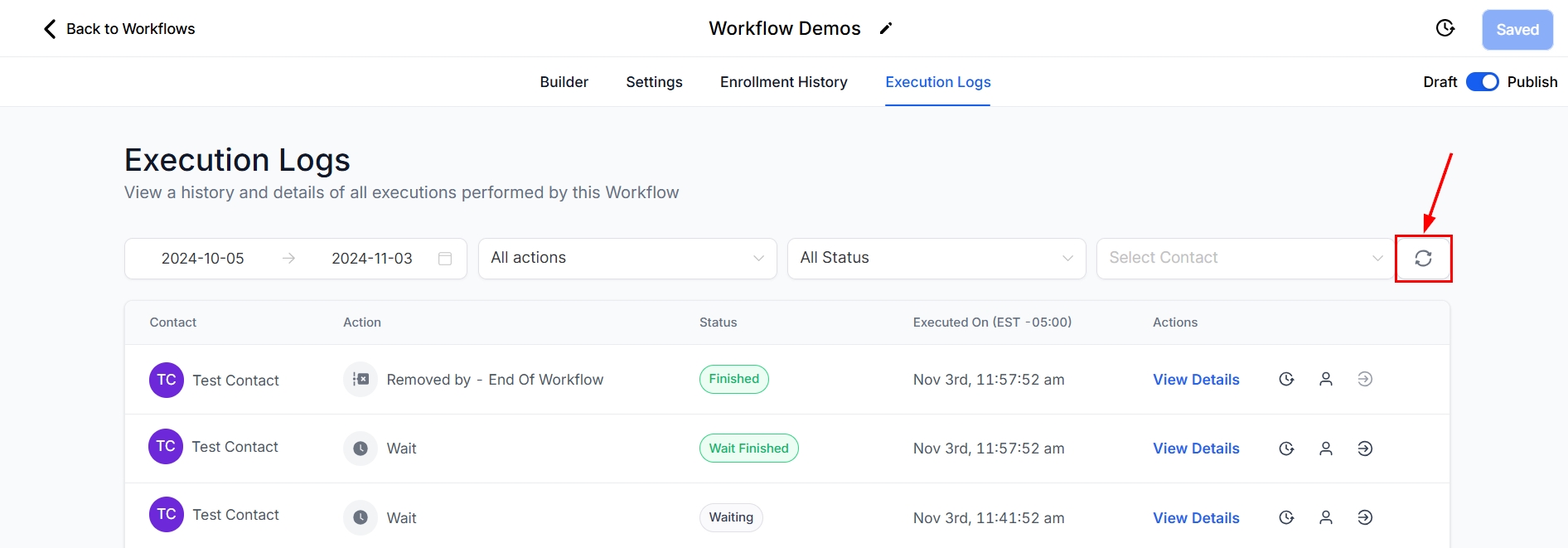This screenshot has height=548, width=1568.
Task: Click Back to Workflows
Action: point(119,29)
